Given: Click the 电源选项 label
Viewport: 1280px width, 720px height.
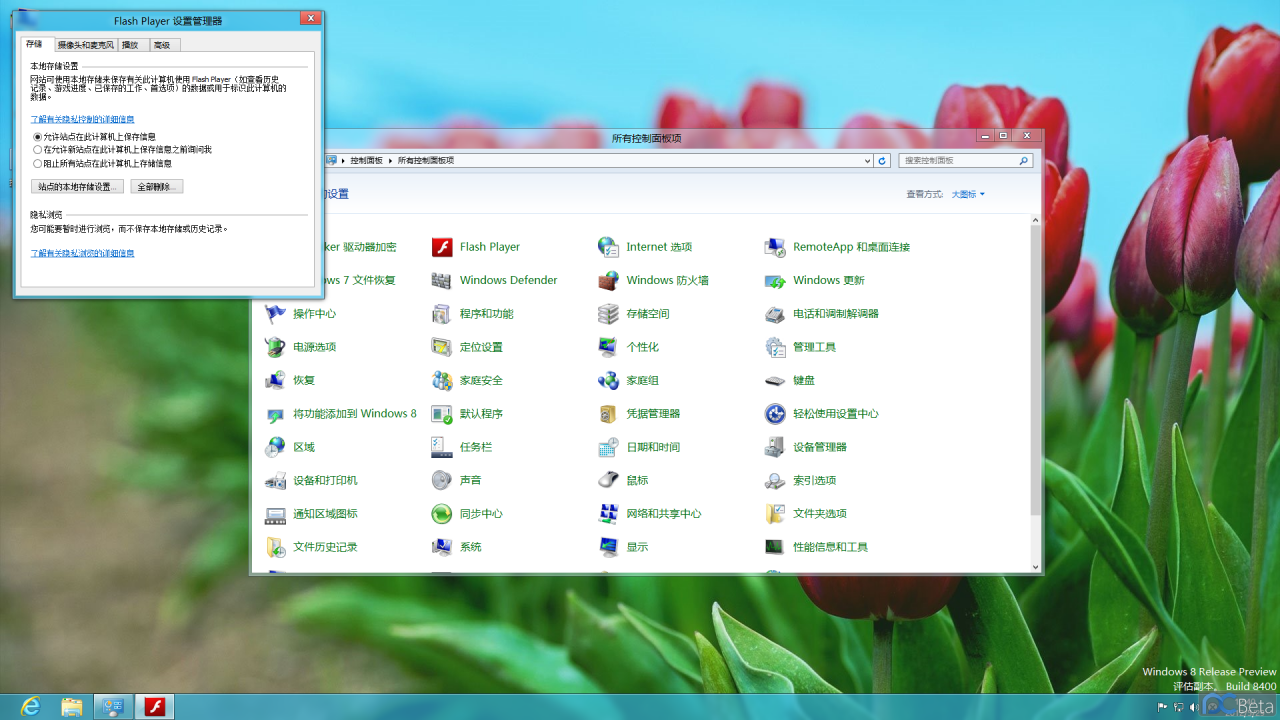Looking at the screenshot, I should click(314, 347).
